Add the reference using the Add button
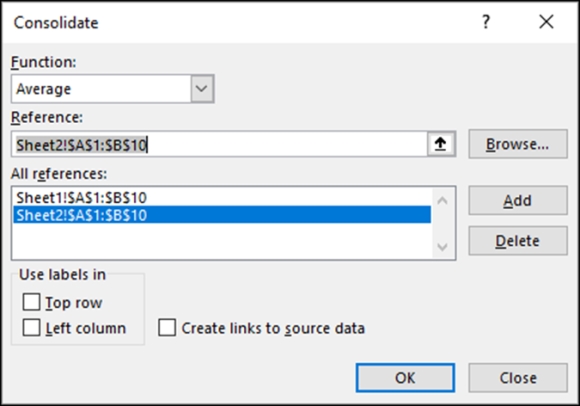Viewport: 580px width, 406px height. (x=518, y=200)
